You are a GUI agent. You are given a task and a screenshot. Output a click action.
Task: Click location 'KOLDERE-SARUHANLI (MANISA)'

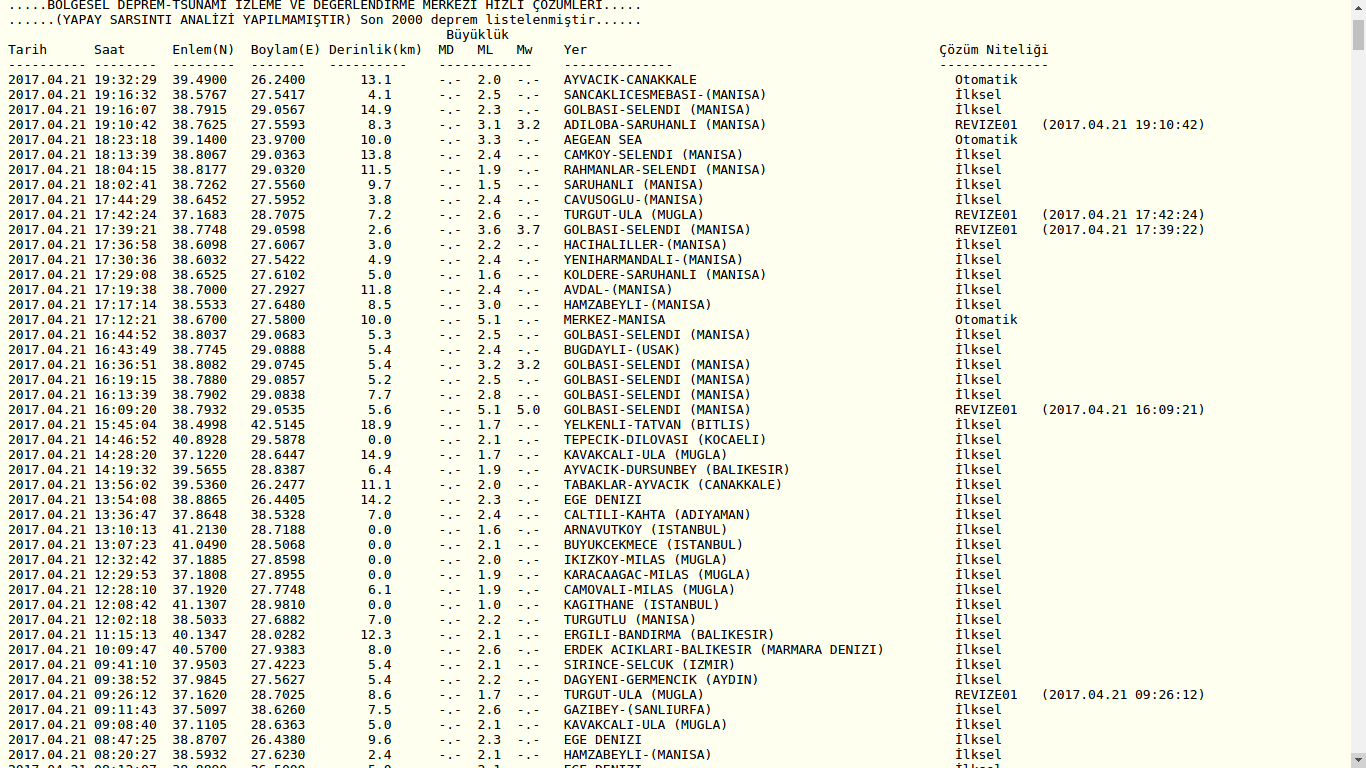coord(665,275)
